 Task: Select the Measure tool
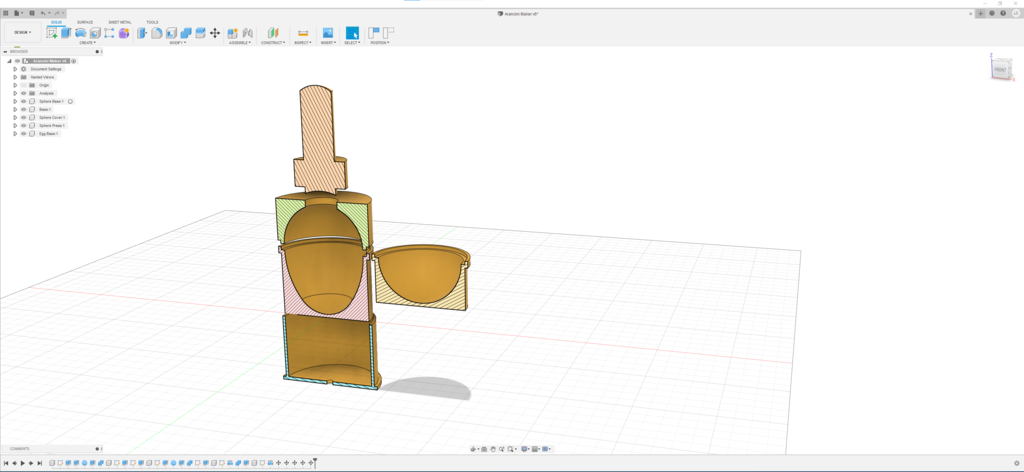click(x=302, y=33)
